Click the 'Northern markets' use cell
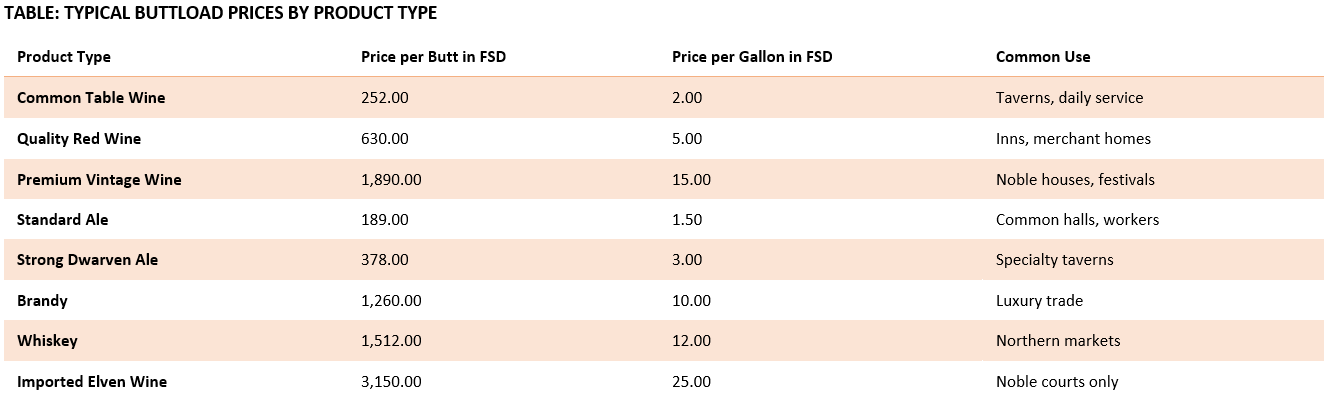 (x=1058, y=341)
